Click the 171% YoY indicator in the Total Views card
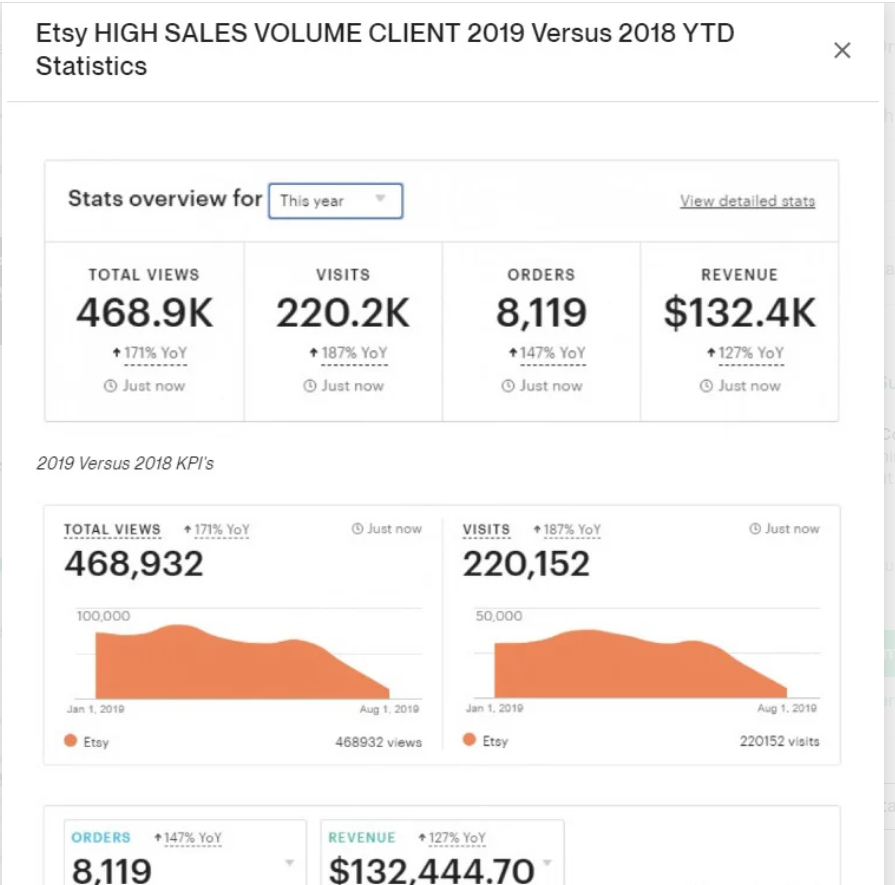Screen dimensions: 895x885 click(148, 353)
